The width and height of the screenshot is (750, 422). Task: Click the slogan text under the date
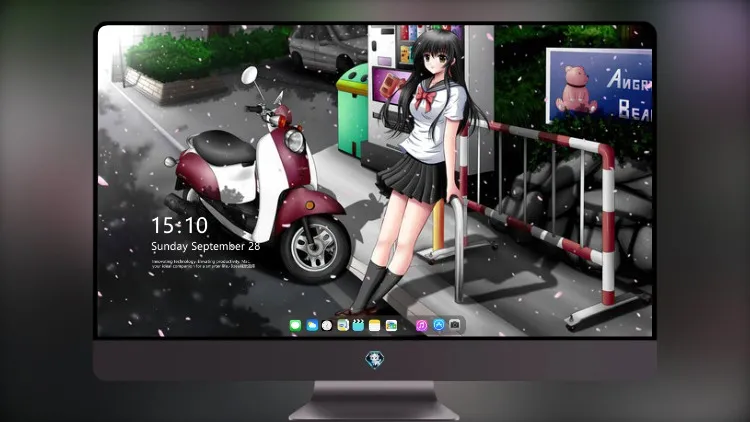point(203,264)
